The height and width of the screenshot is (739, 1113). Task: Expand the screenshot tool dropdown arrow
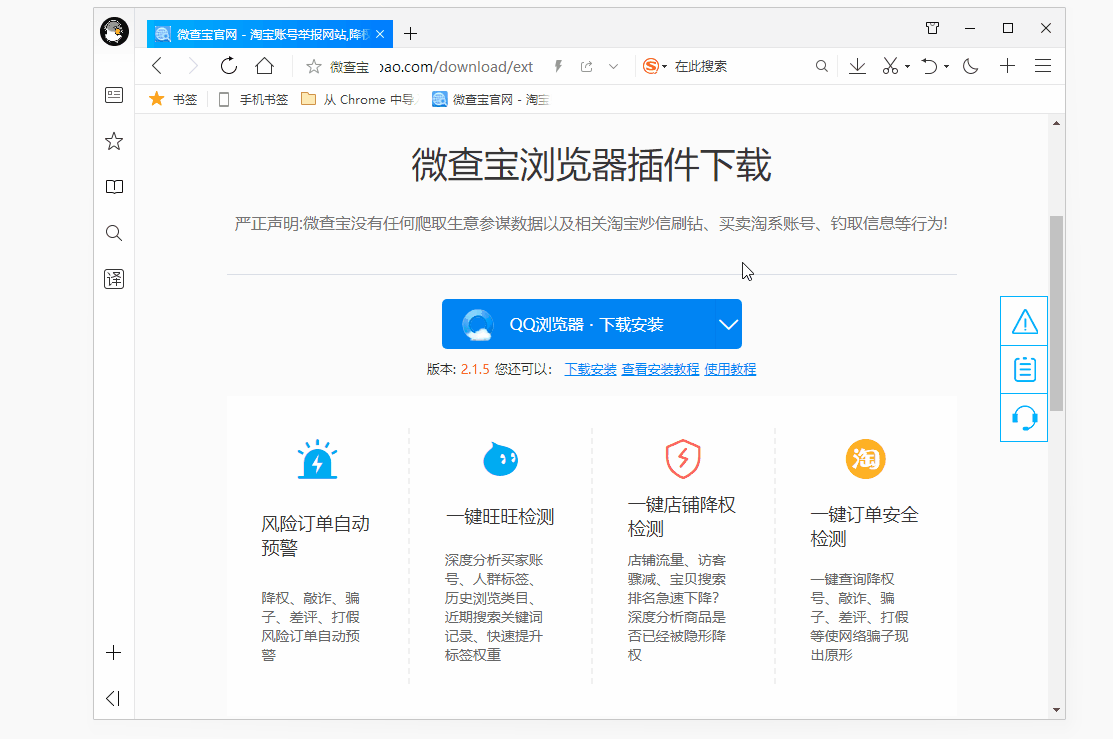(x=907, y=67)
